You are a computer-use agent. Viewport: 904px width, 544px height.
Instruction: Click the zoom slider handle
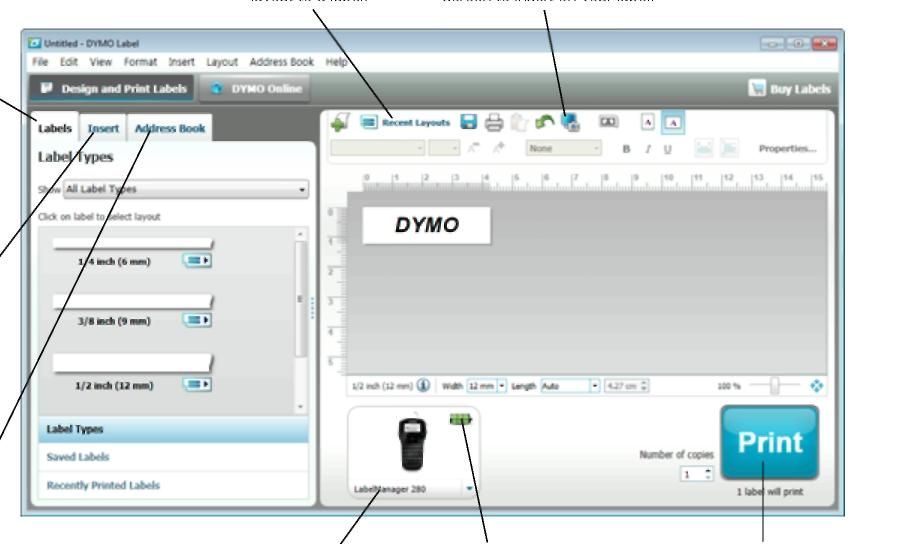(775, 386)
